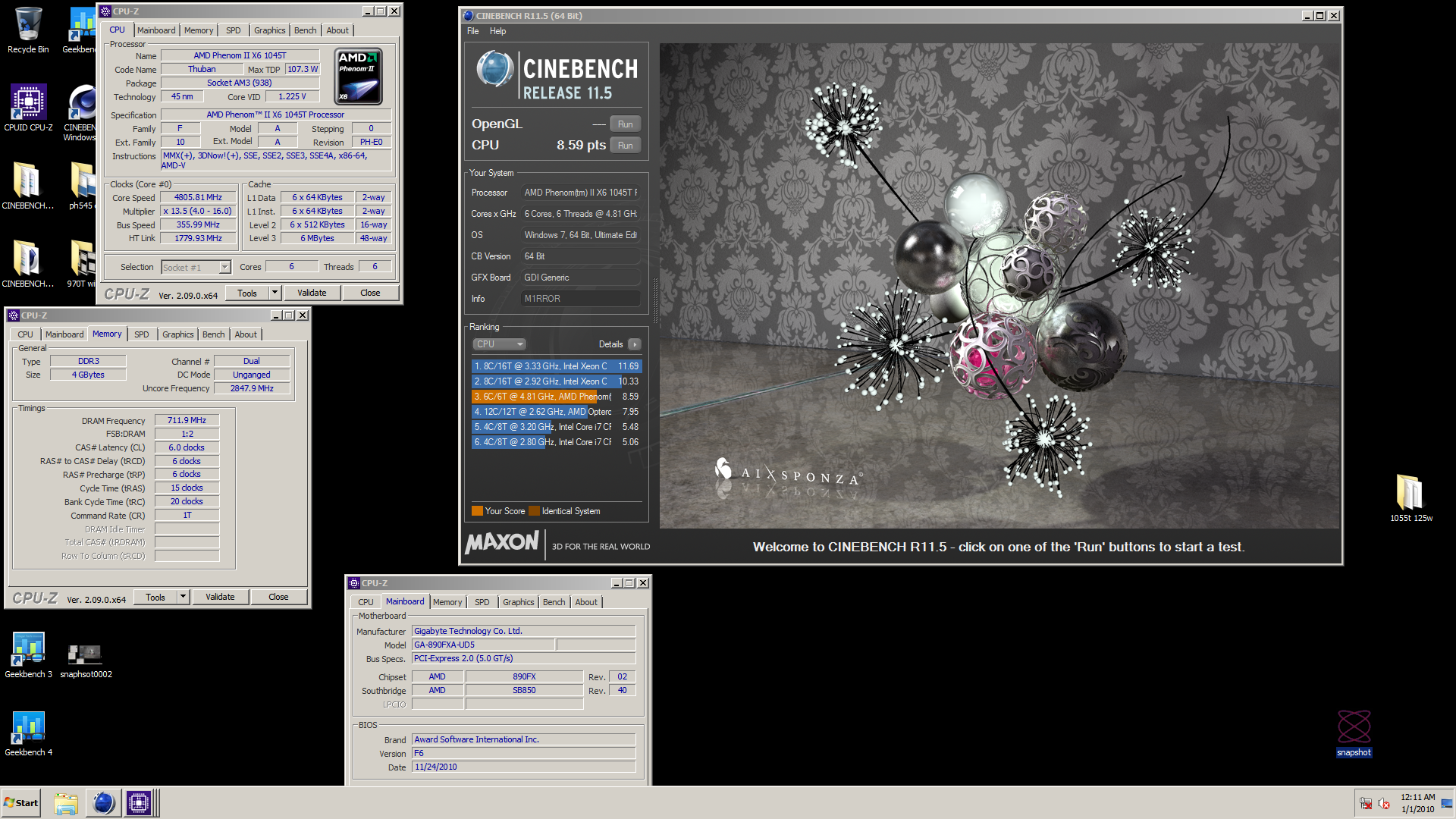
Task: Click the CPU-Z Mainboard window title icon
Action: pos(354,583)
